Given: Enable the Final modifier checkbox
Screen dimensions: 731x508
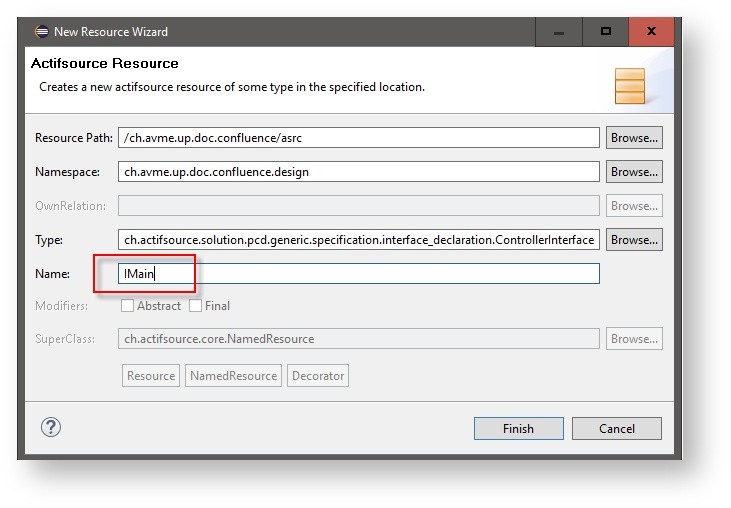Looking at the screenshot, I should tap(195, 306).
